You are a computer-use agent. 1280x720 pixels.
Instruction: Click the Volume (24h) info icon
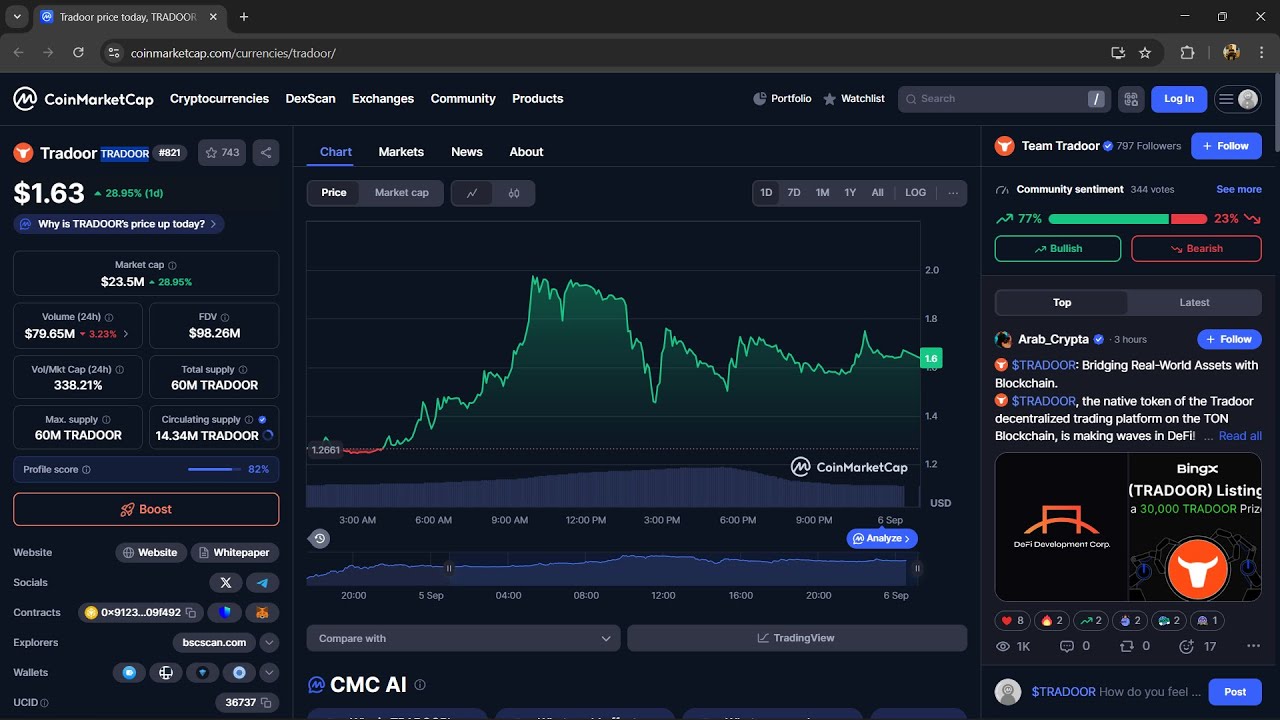(109, 317)
